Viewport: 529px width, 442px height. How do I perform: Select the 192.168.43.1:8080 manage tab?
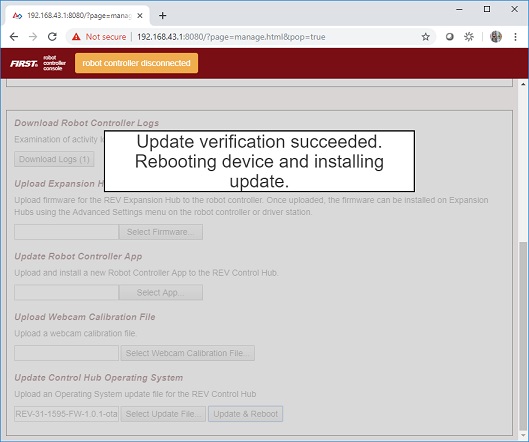pyautogui.click(x=77, y=16)
